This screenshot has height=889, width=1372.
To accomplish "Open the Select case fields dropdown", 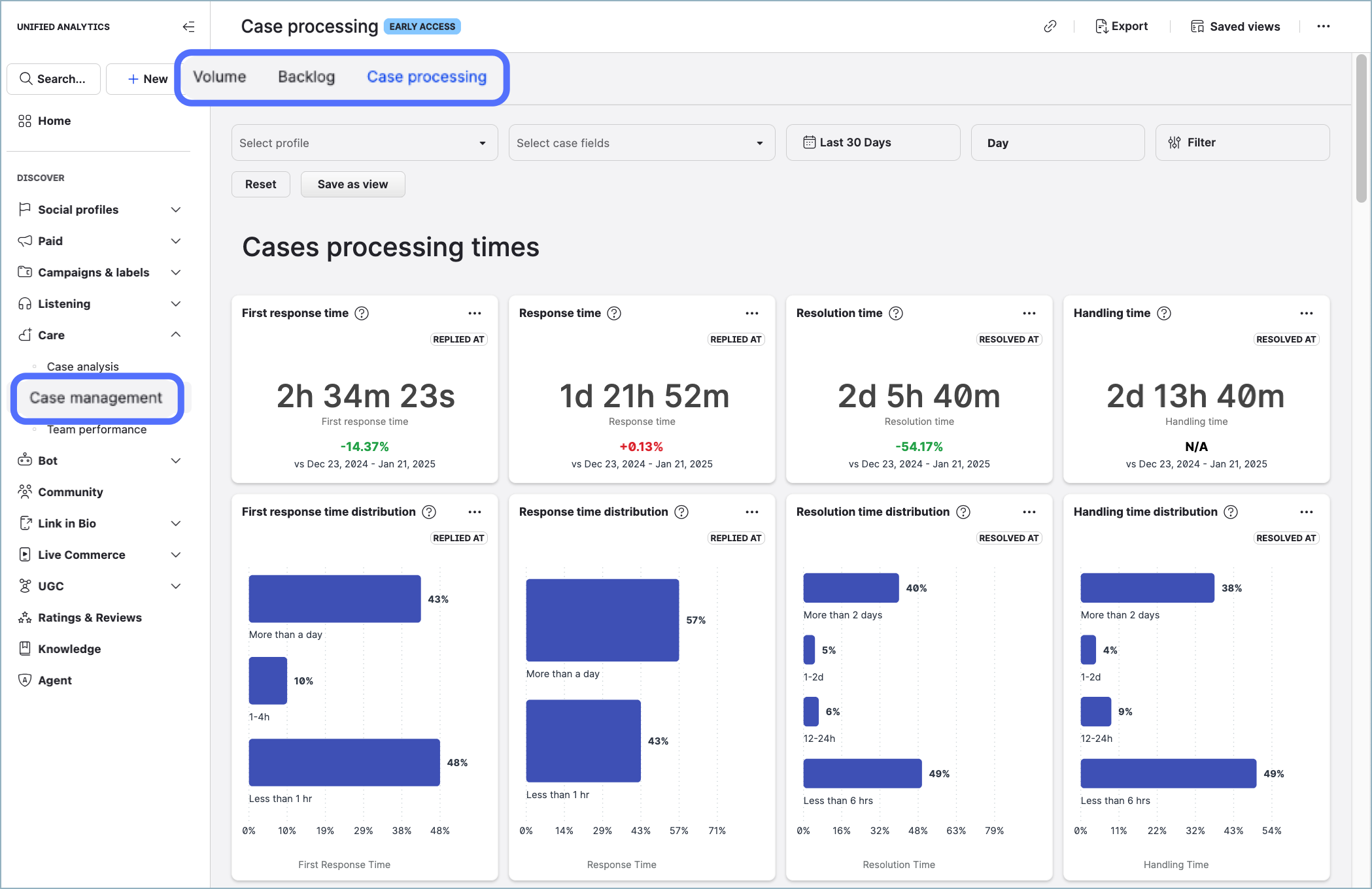I will coord(642,143).
